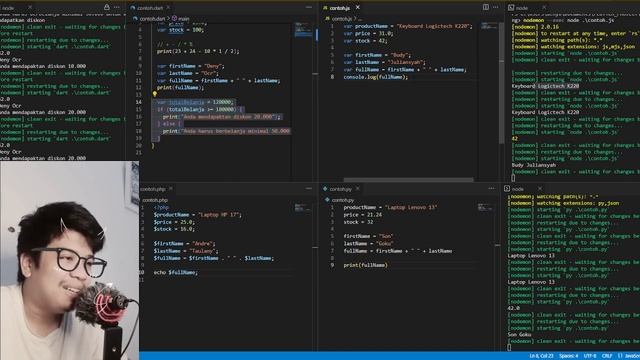Click CRLF line ending in status bar
Image resolution: width=640 pixels, height=360 pixels.
point(607,356)
